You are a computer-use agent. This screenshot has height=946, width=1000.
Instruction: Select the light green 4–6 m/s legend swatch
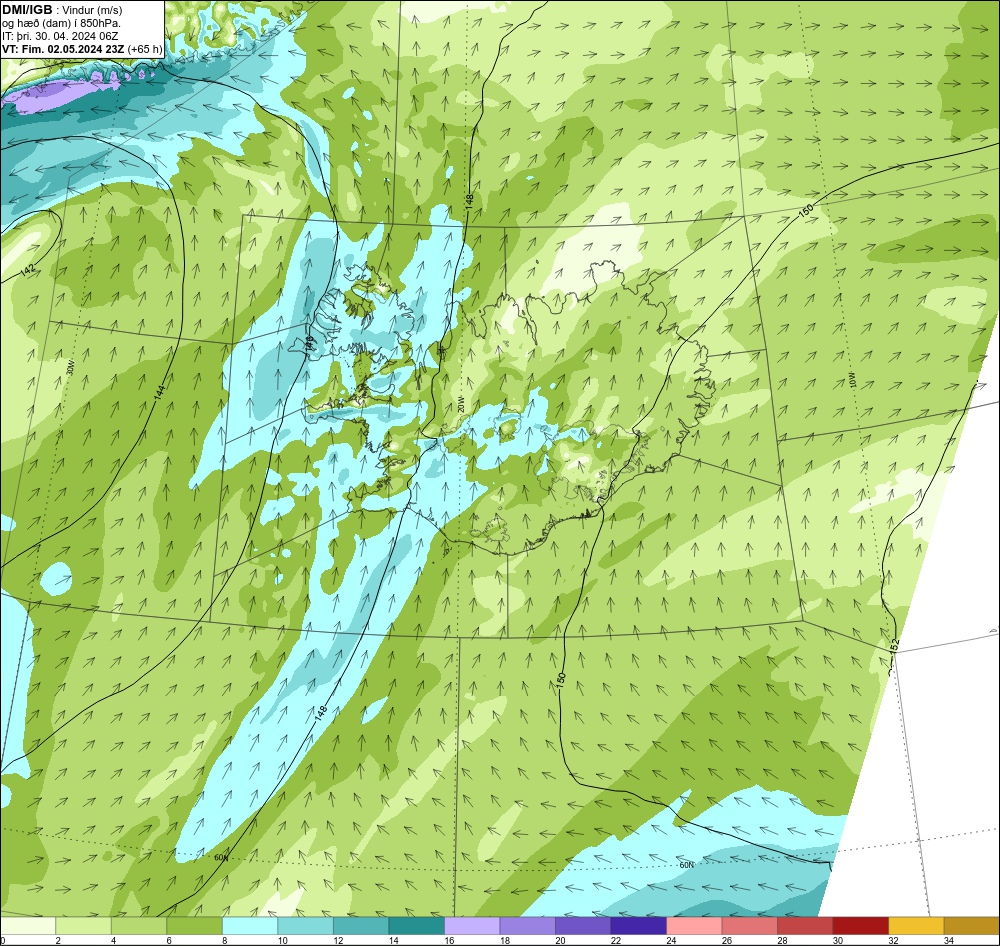point(139,926)
